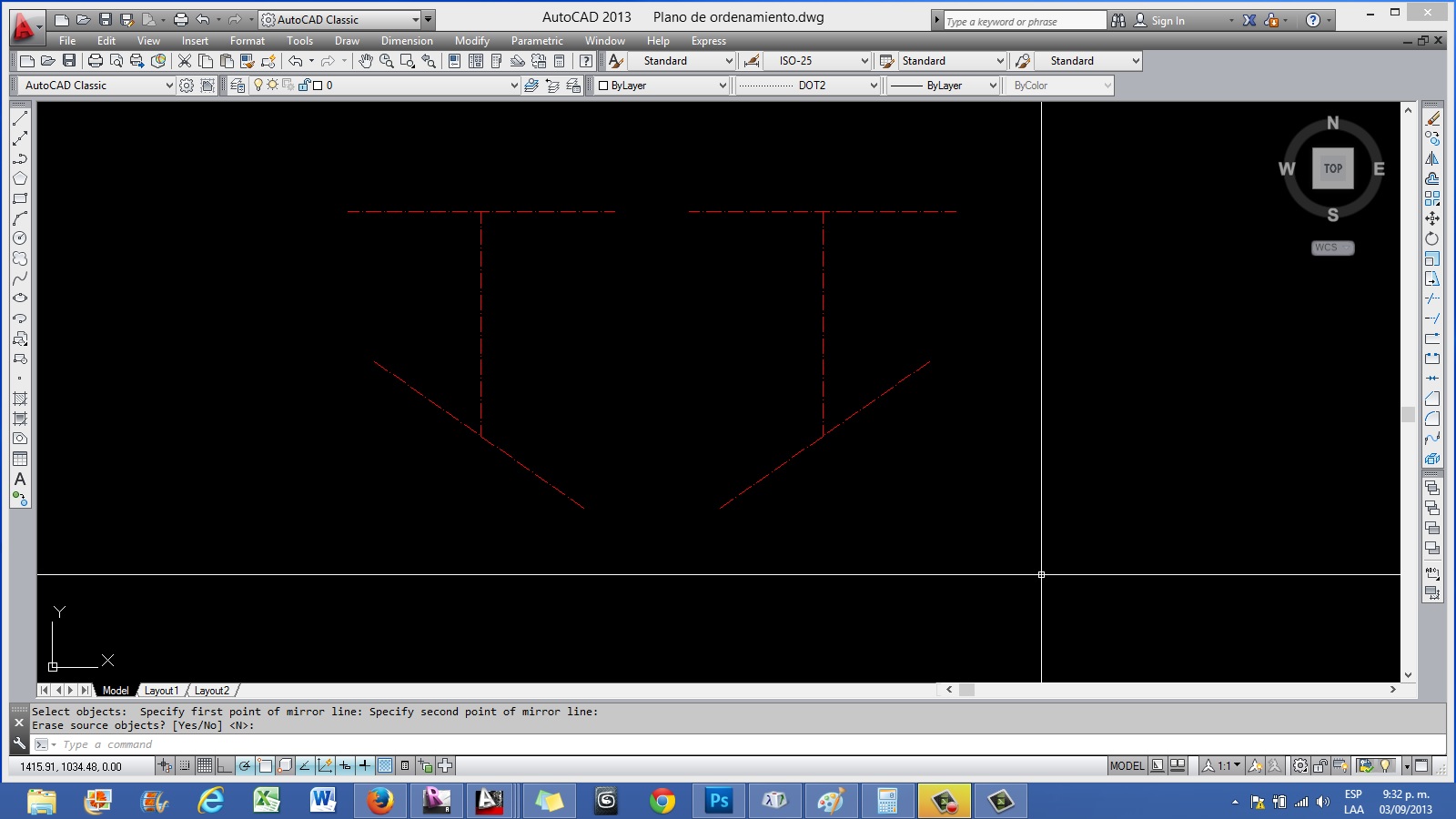1456x819 pixels.
Task: Activate the Pan Realtime tool
Action: point(364,61)
